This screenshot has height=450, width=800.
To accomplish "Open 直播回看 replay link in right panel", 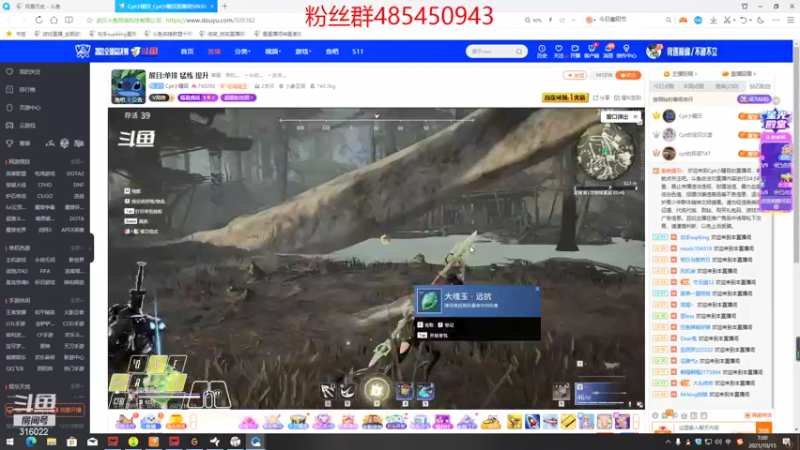I will pyautogui.click(x=739, y=74).
